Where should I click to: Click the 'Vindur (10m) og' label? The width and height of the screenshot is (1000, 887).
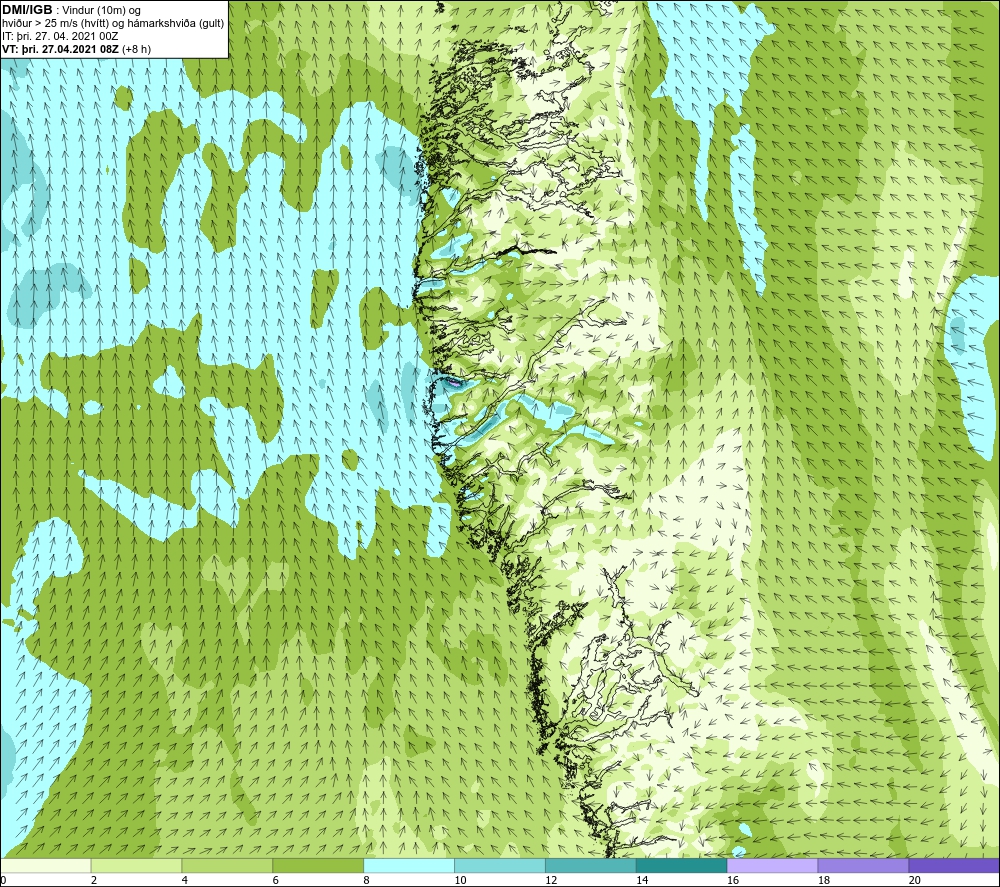(x=101, y=10)
